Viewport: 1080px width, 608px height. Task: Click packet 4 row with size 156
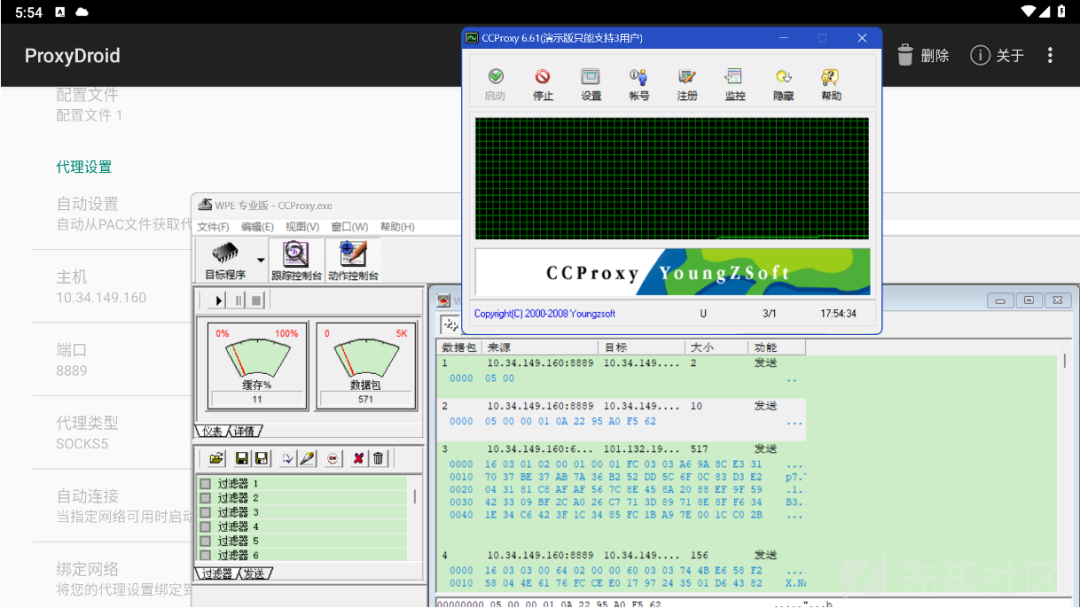pos(620,555)
